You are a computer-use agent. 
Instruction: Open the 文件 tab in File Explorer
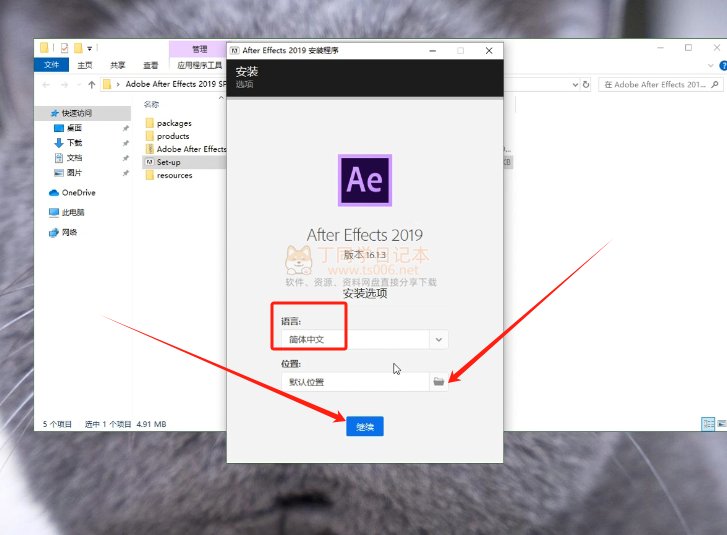point(51,65)
